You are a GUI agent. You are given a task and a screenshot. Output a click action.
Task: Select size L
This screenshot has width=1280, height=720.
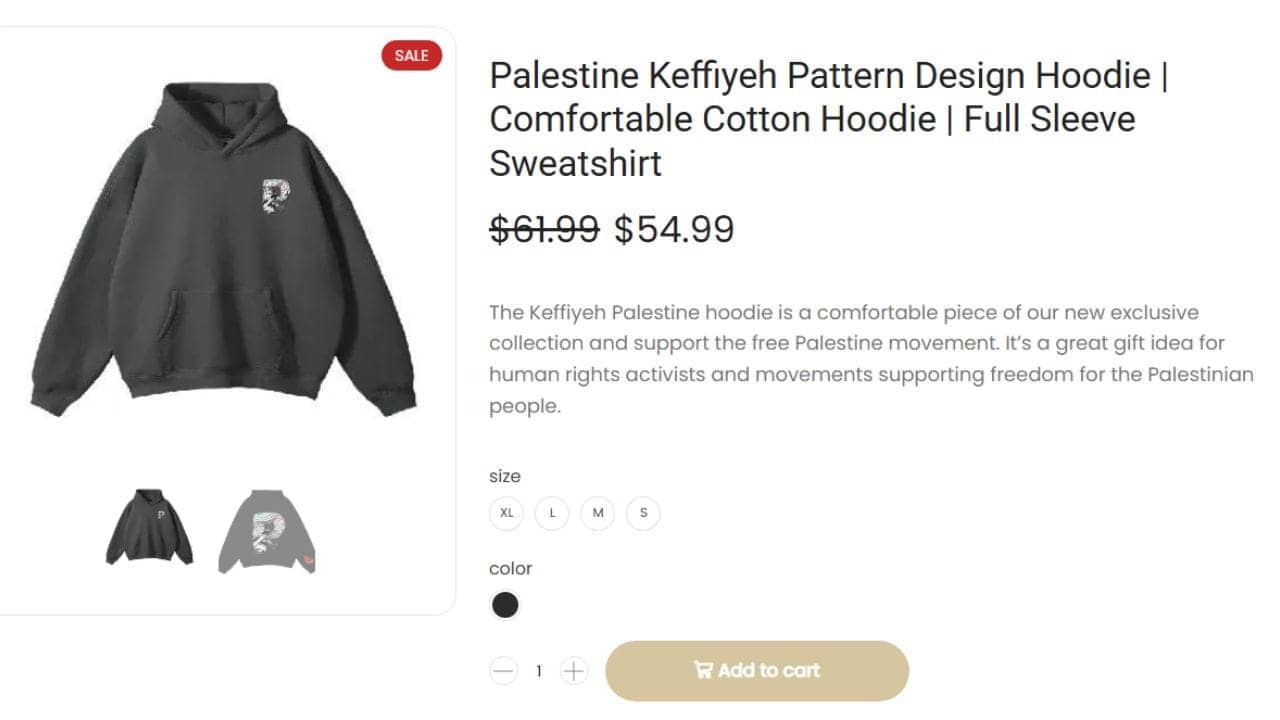tap(552, 513)
